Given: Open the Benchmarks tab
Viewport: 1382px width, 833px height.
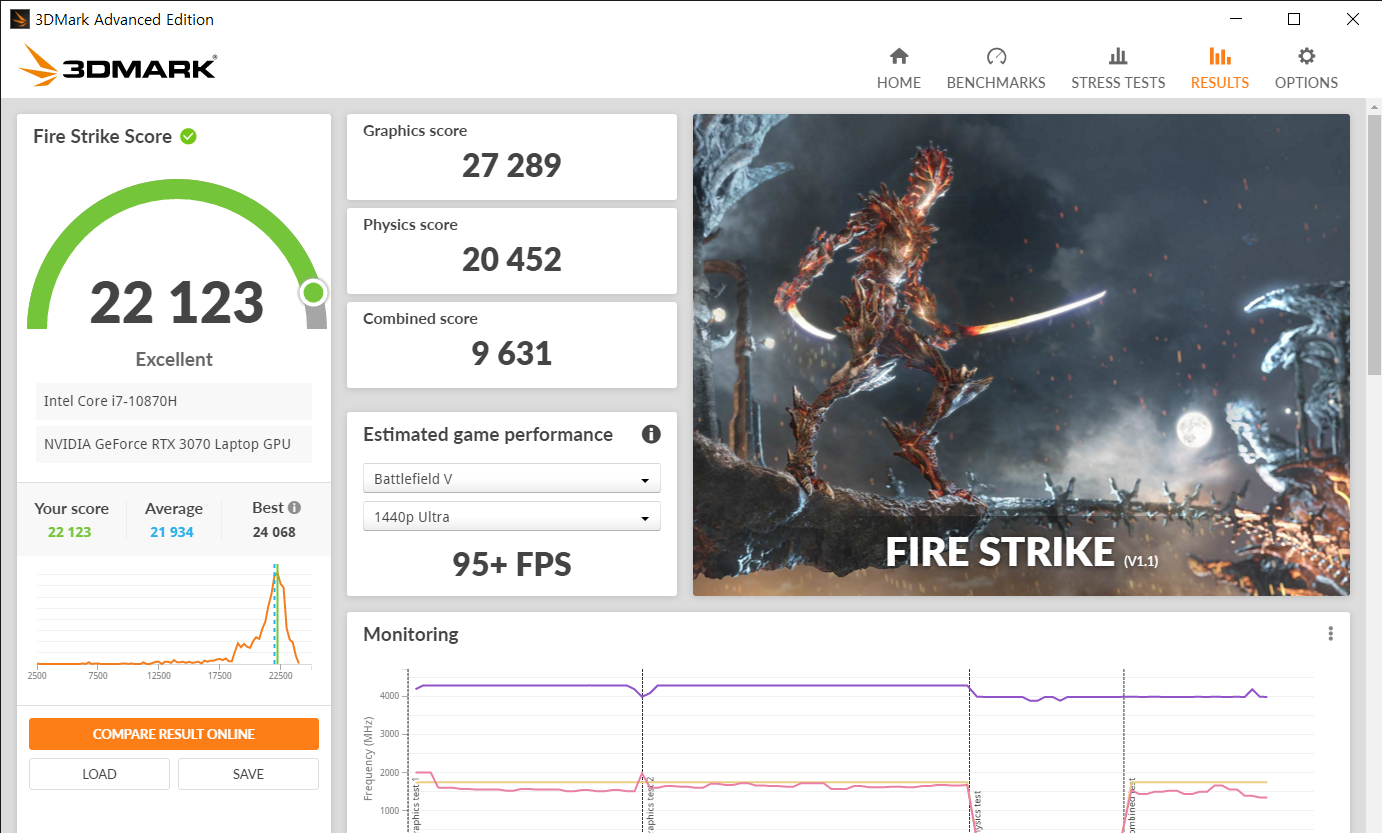Looking at the screenshot, I should pyautogui.click(x=996, y=69).
